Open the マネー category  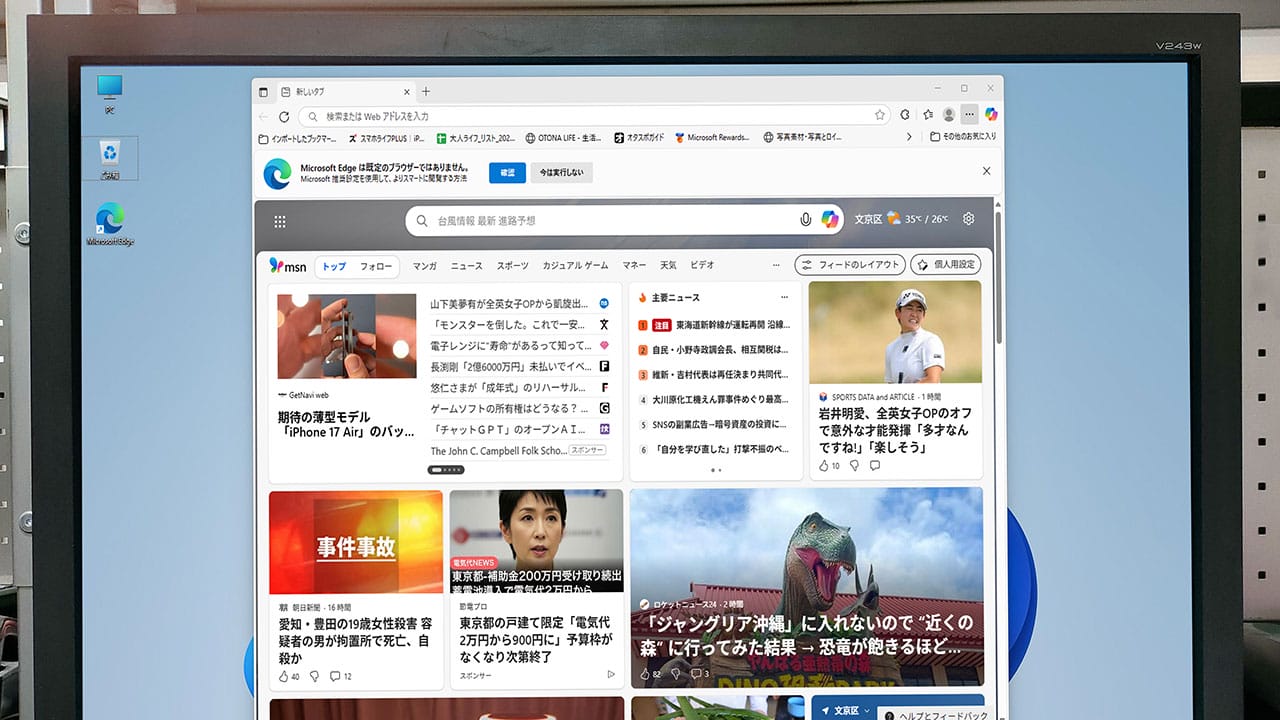coord(634,266)
